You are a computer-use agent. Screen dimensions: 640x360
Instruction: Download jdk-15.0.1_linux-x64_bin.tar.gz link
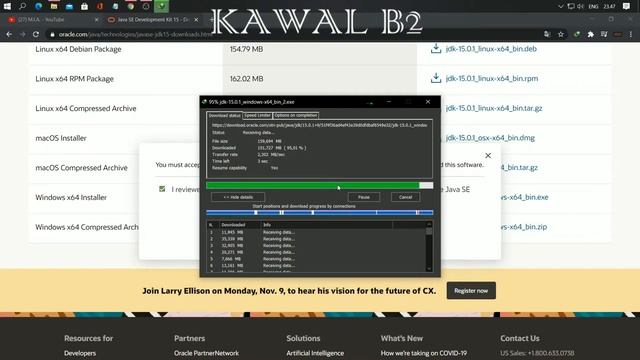[494, 108]
